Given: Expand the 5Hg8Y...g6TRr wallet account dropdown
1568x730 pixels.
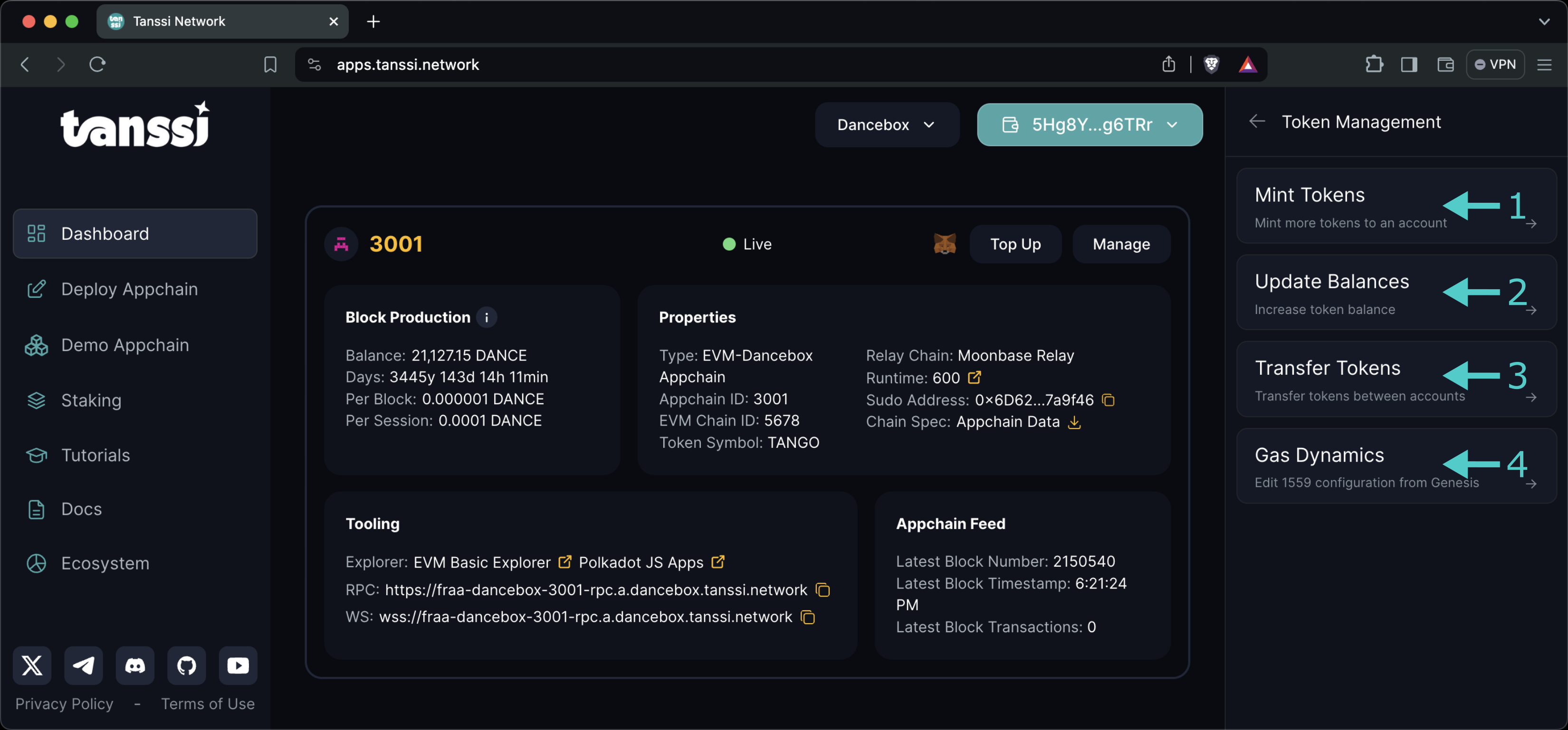Looking at the screenshot, I should [1090, 125].
